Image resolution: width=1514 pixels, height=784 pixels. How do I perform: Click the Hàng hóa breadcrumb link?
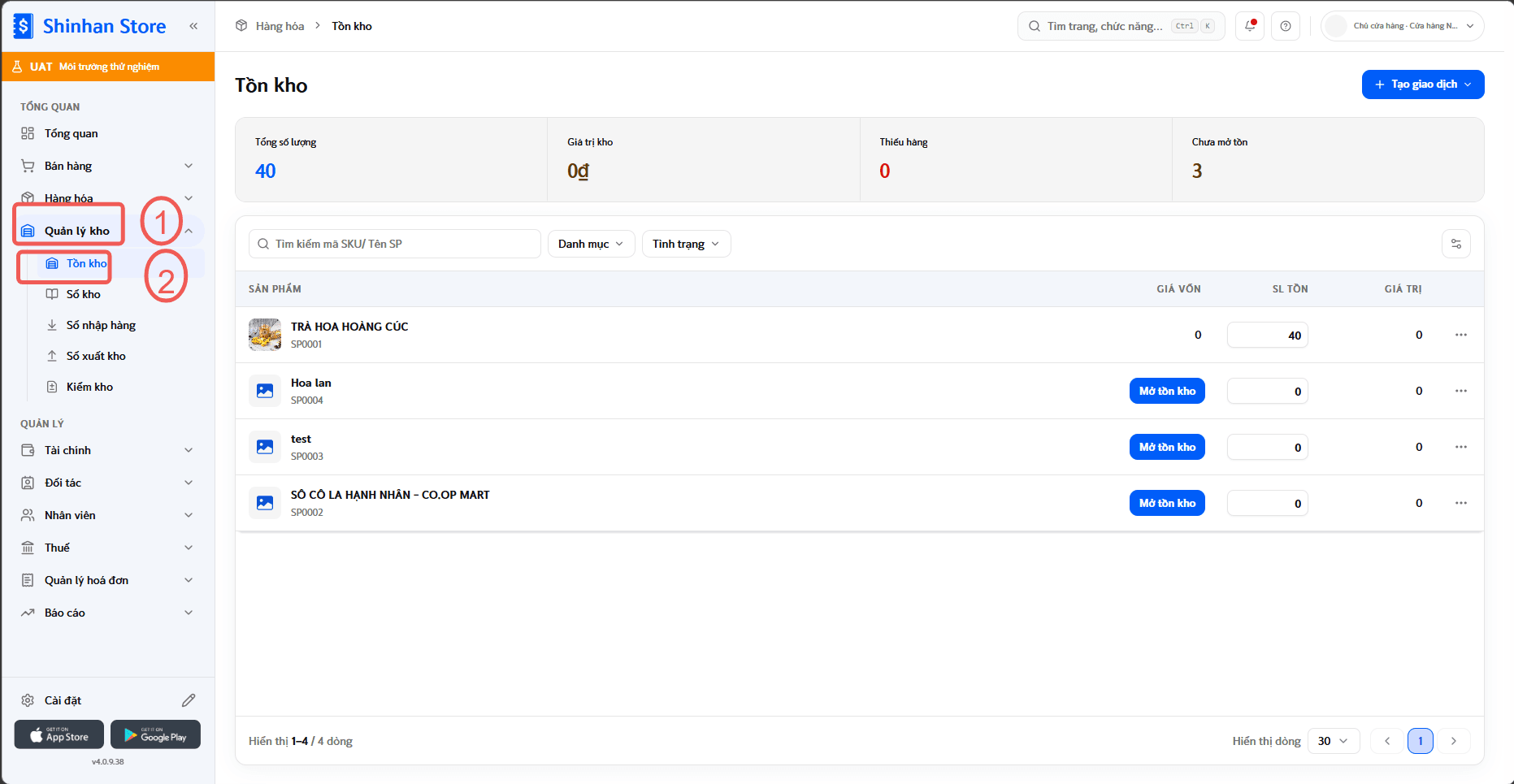point(280,26)
